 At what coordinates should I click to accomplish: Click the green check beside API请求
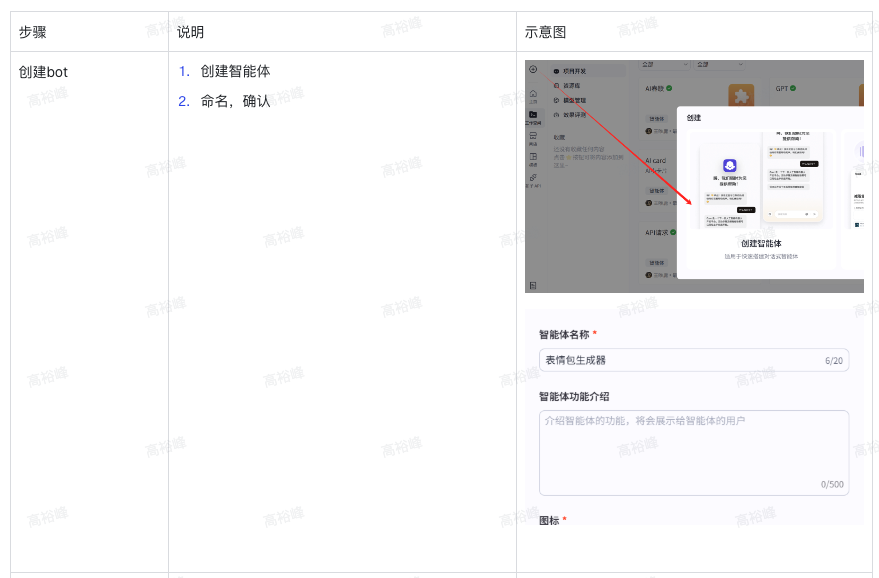(673, 232)
